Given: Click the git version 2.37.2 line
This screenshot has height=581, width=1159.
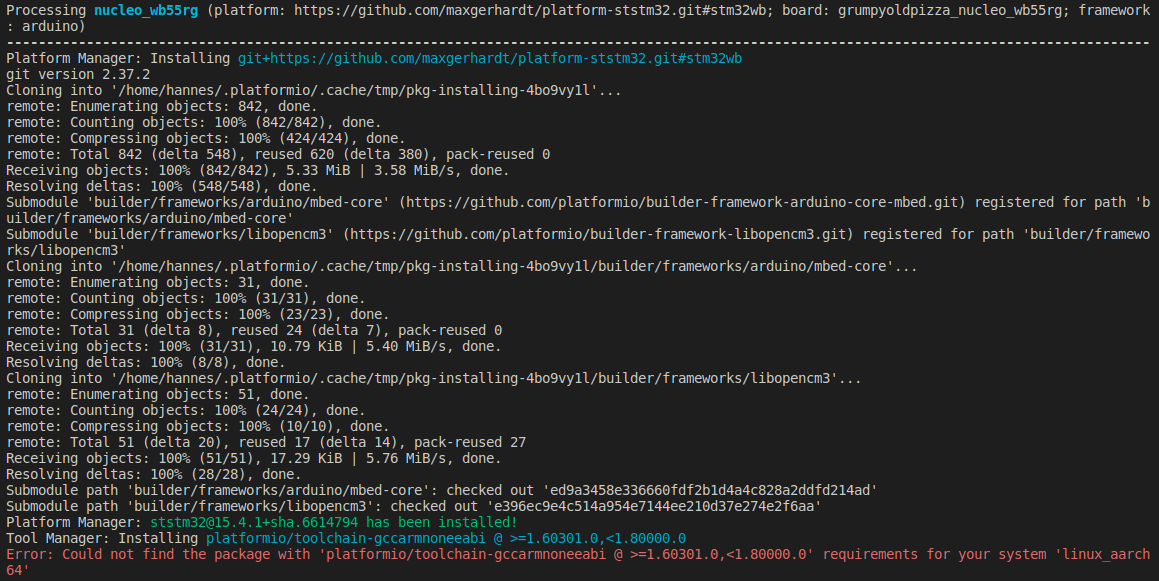Looking at the screenshot, I should (78, 75).
